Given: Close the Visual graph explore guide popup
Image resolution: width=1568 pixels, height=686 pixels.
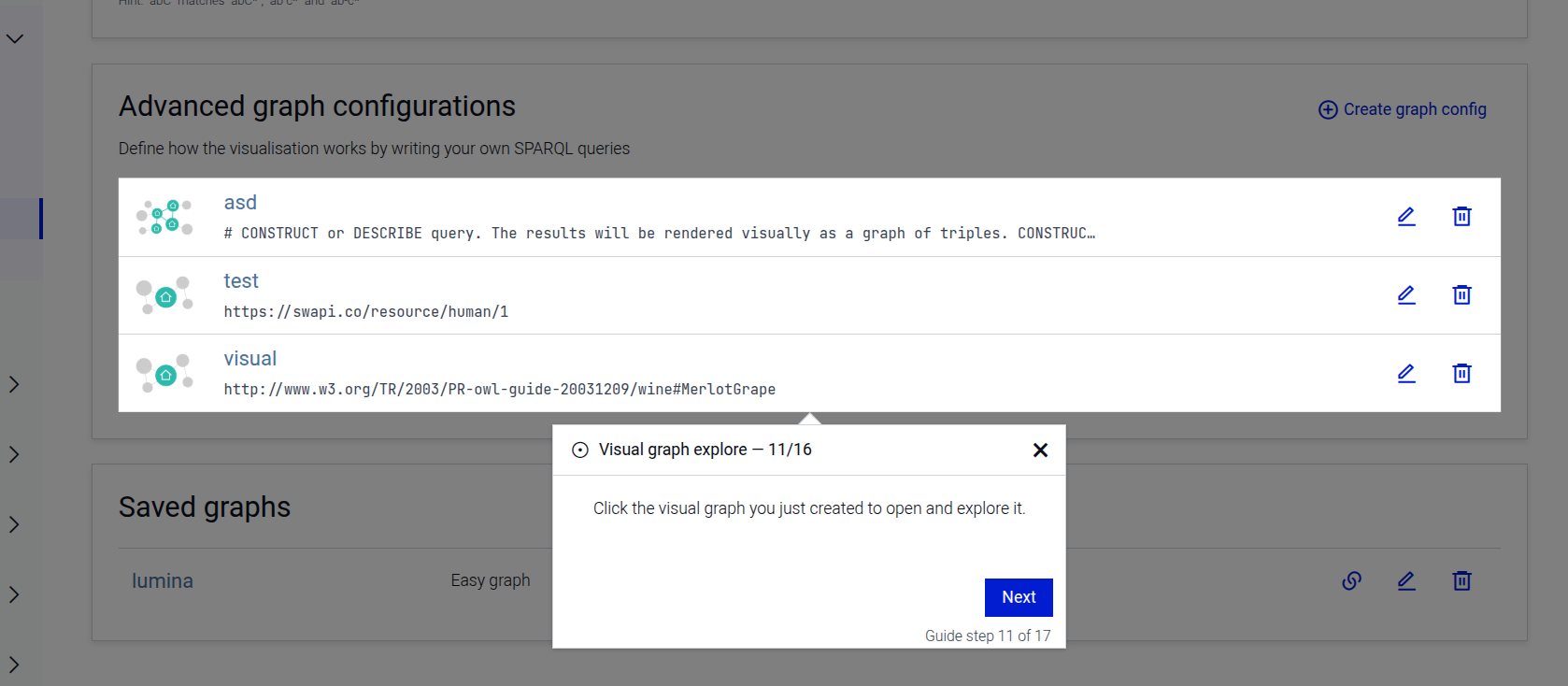Looking at the screenshot, I should click(1040, 450).
